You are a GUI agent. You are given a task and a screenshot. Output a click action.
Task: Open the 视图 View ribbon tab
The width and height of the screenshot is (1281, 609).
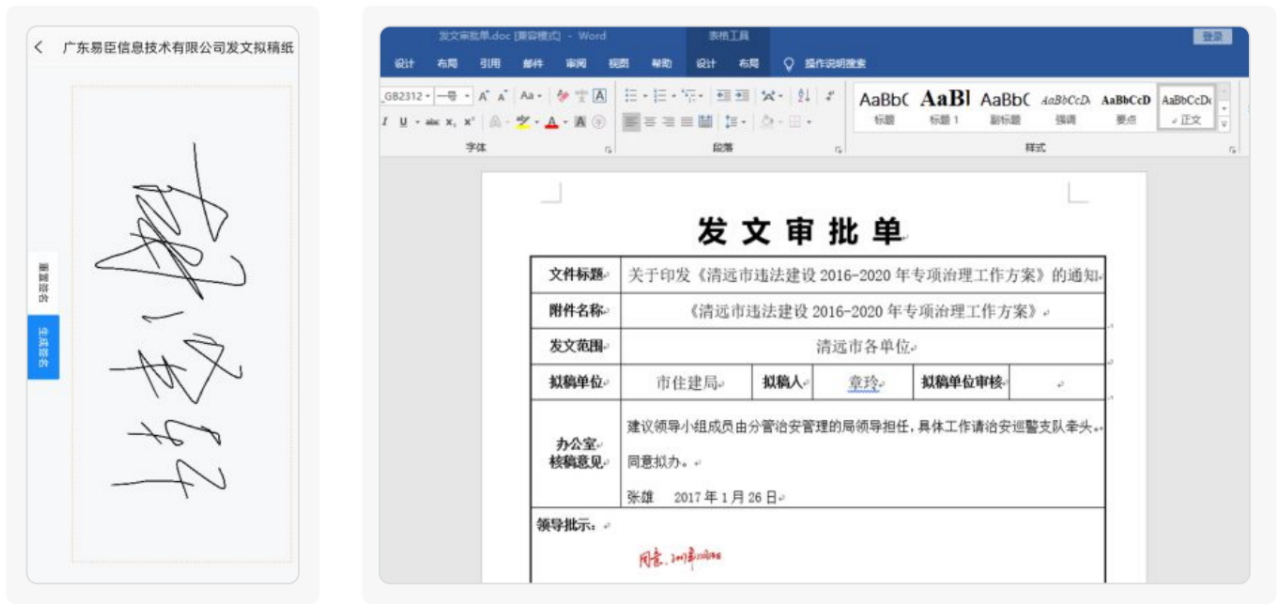619,63
